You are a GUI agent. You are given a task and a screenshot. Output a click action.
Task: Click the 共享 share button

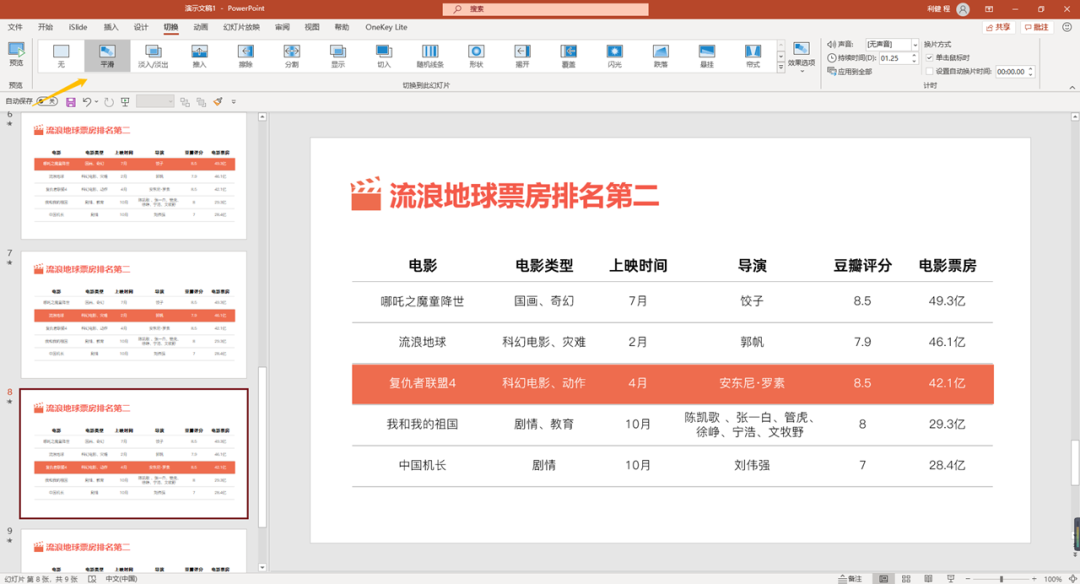999,27
